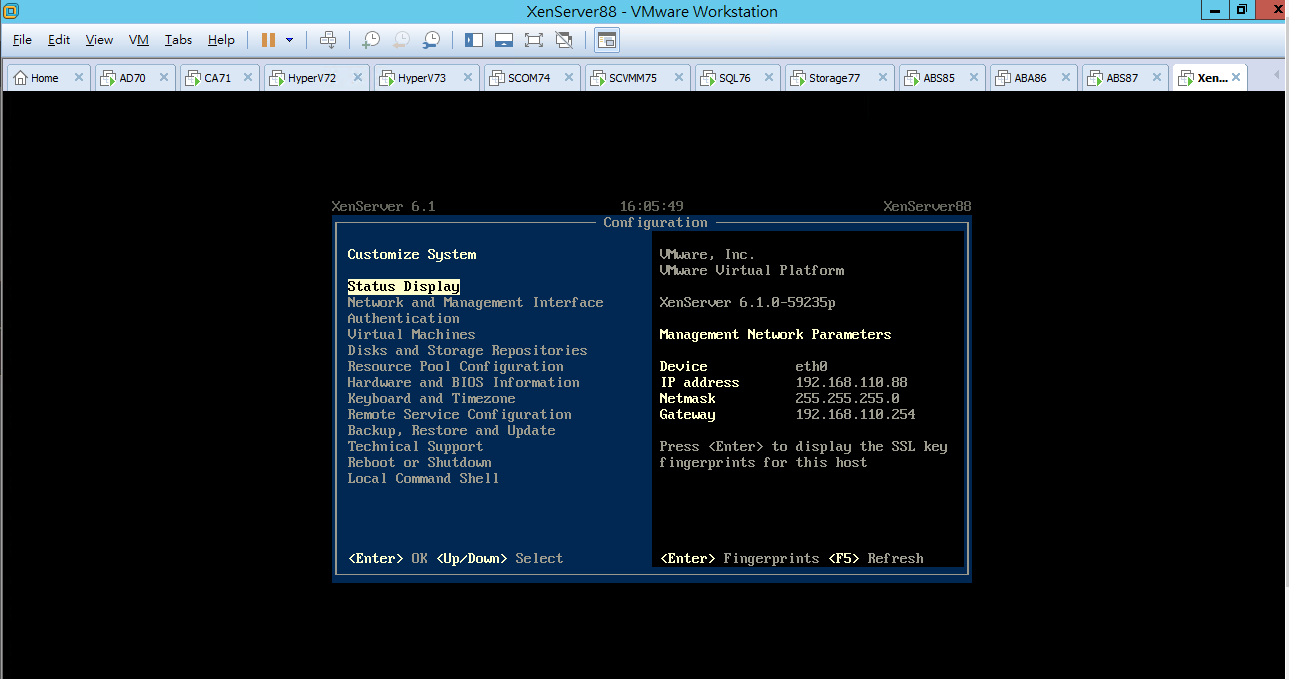
Task: Switch to the ABA86 tab
Action: pyautogui.click(x=1033, y=78)
